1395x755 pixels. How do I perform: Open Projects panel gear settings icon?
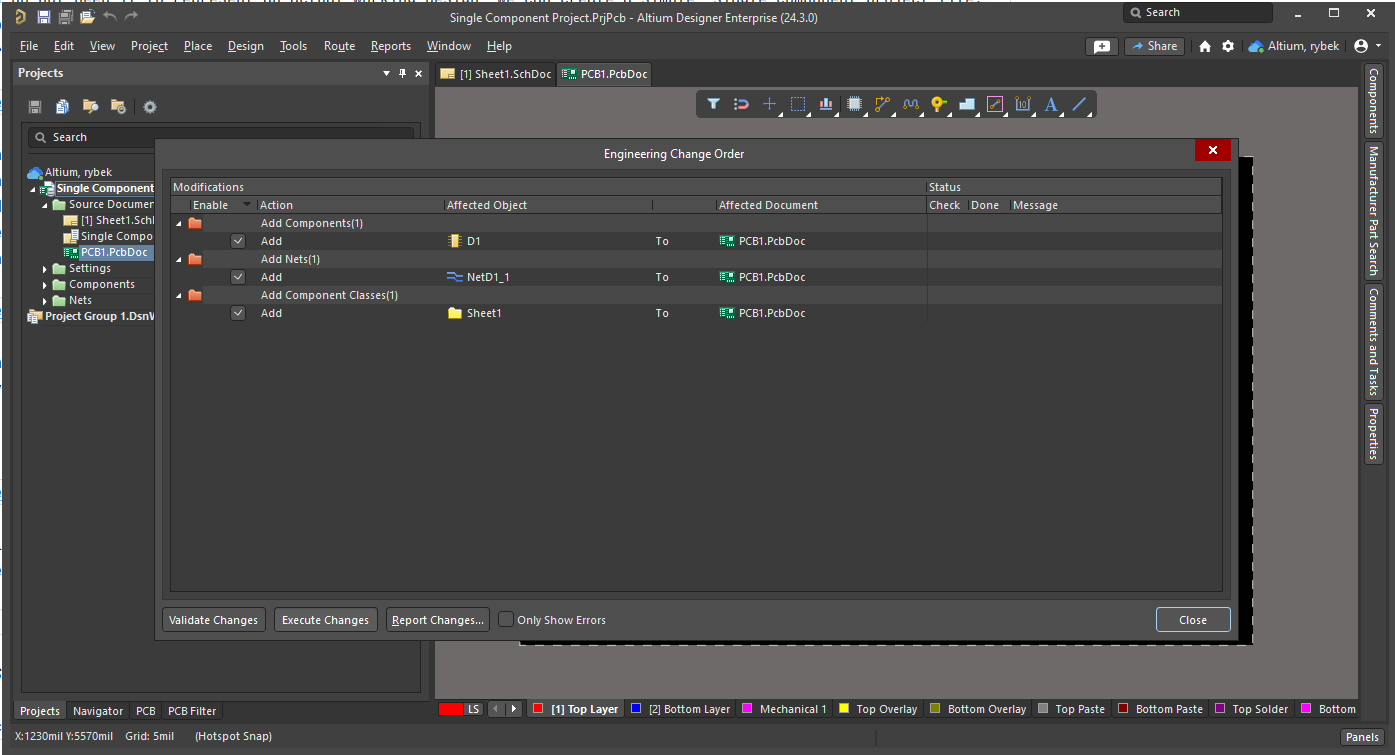150,107
